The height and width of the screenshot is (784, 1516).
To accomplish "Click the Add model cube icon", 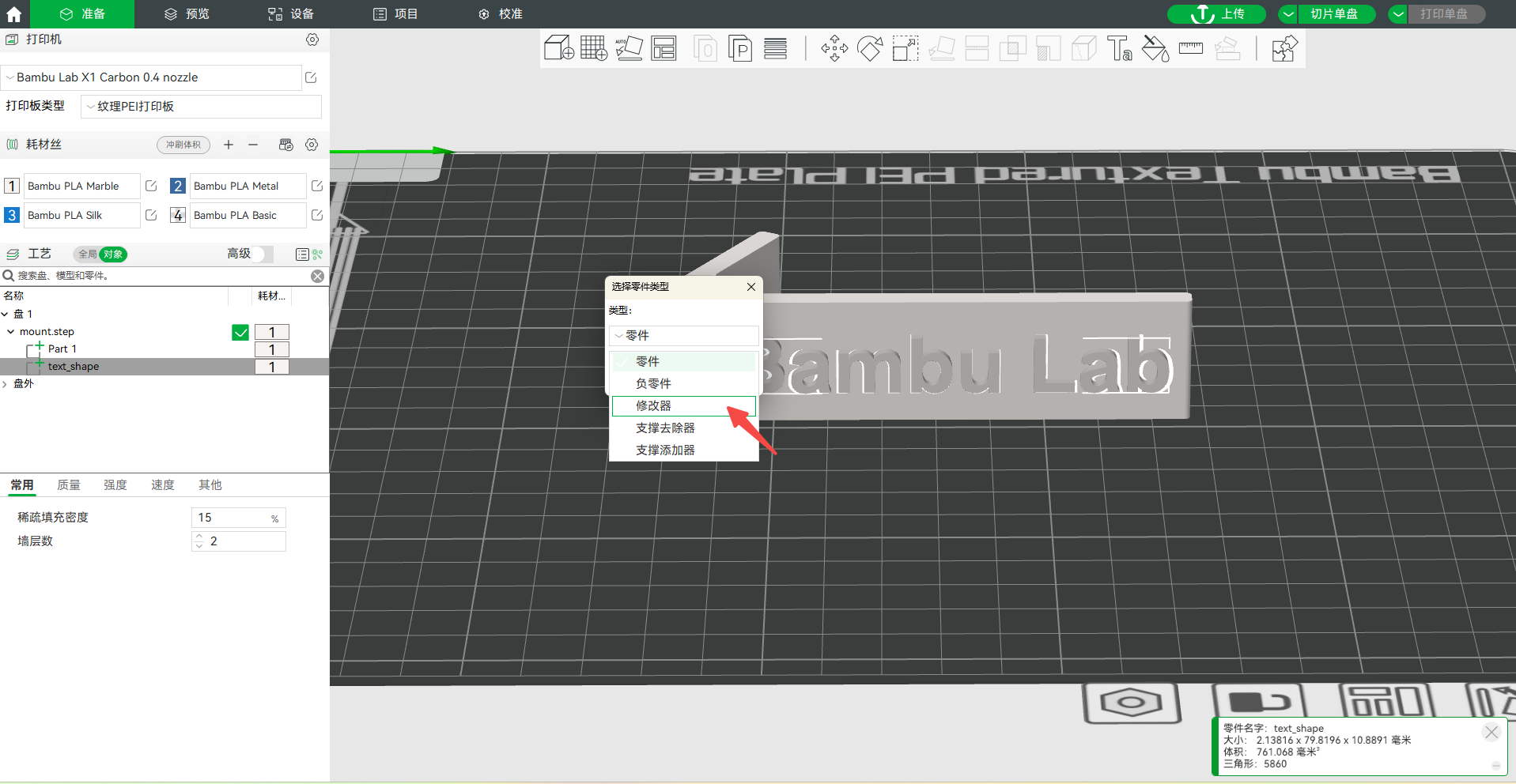I will coord(559,49).
